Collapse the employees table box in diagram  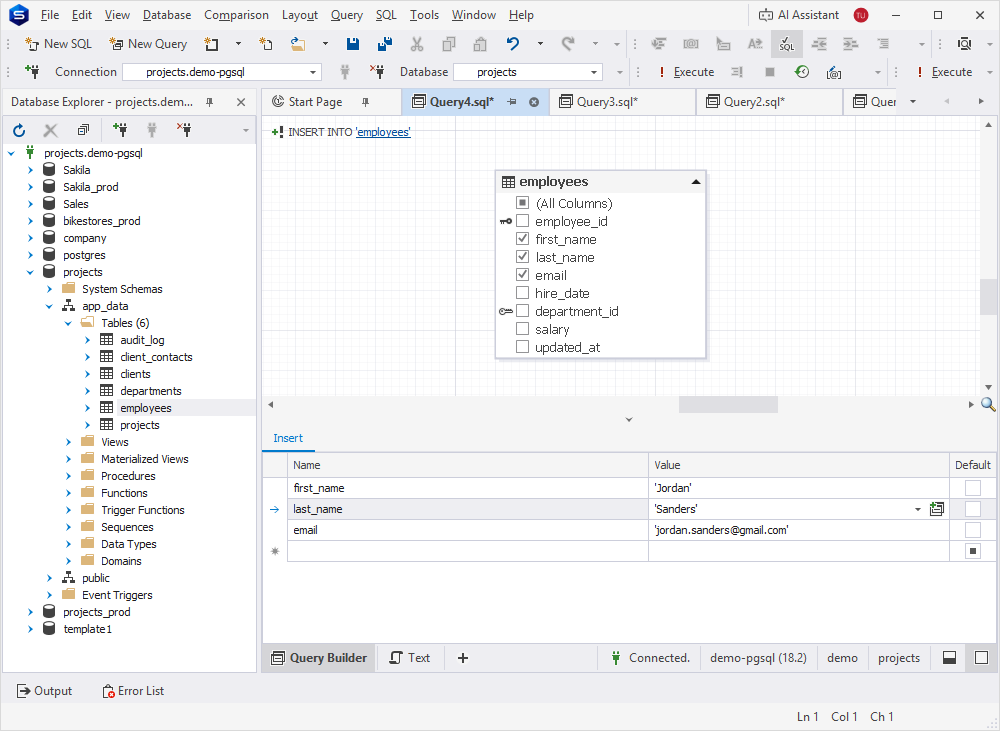tap(696, 182)
